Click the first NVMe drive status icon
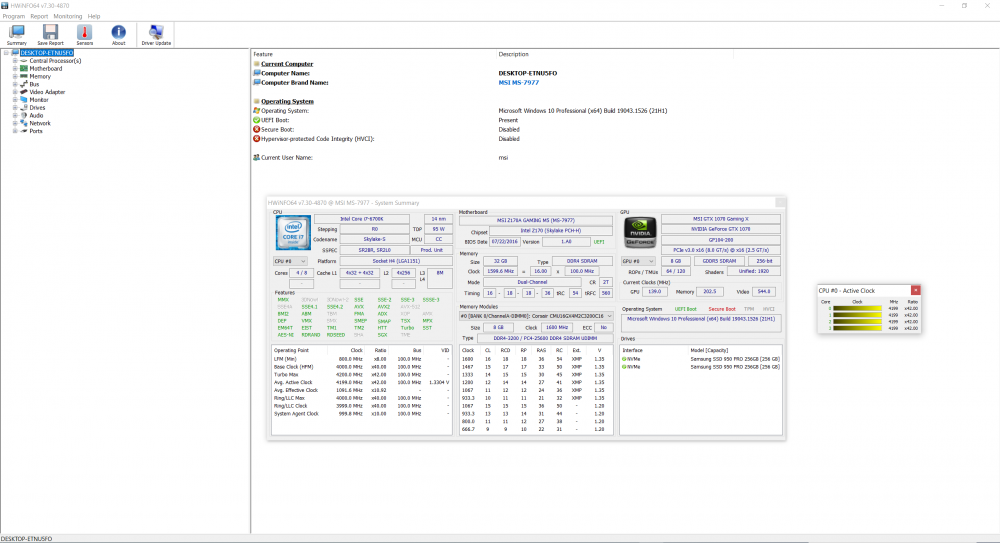The image size is (1000, 543). pos(624,359)
